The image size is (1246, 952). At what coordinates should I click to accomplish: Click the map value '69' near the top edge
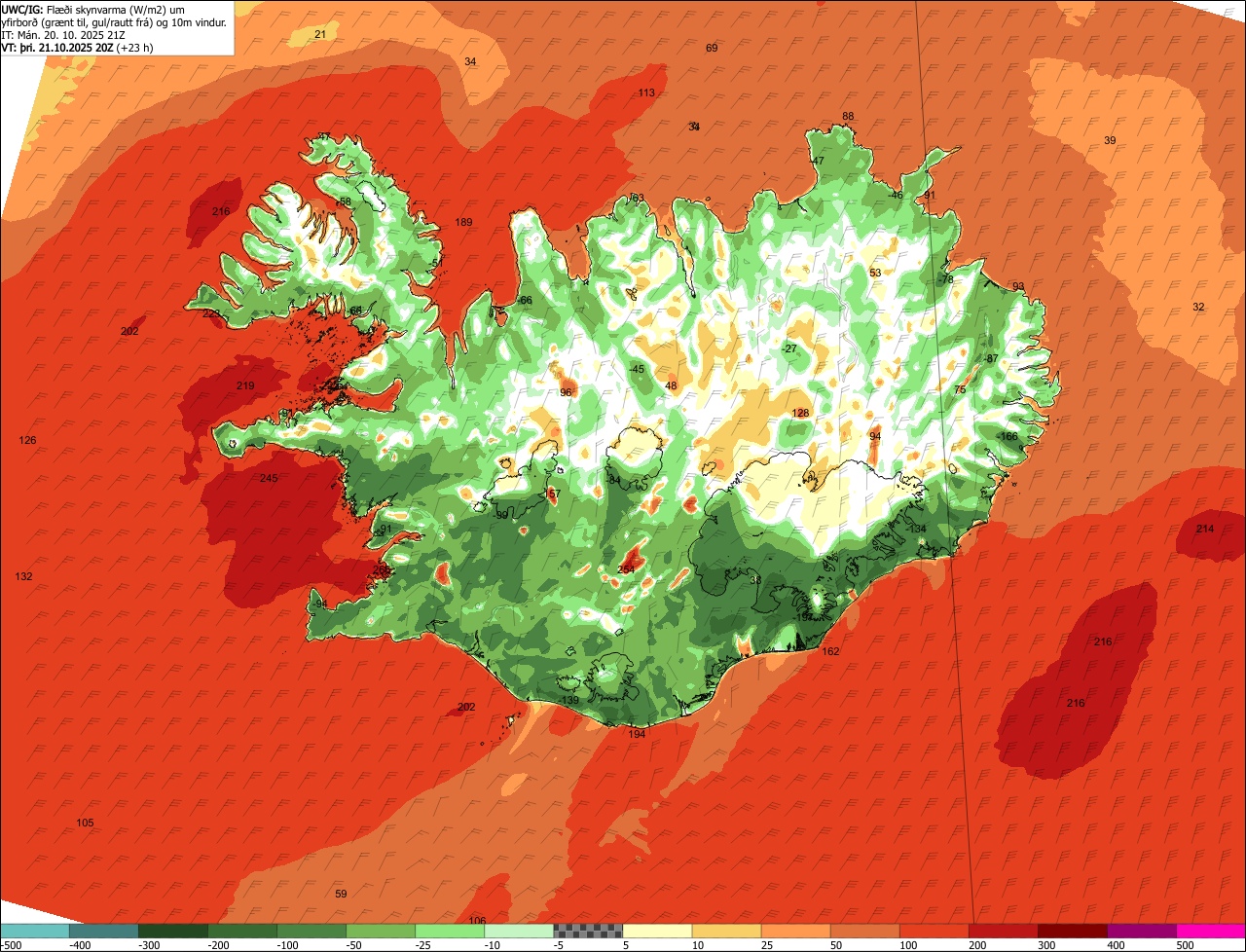point(712,49)
